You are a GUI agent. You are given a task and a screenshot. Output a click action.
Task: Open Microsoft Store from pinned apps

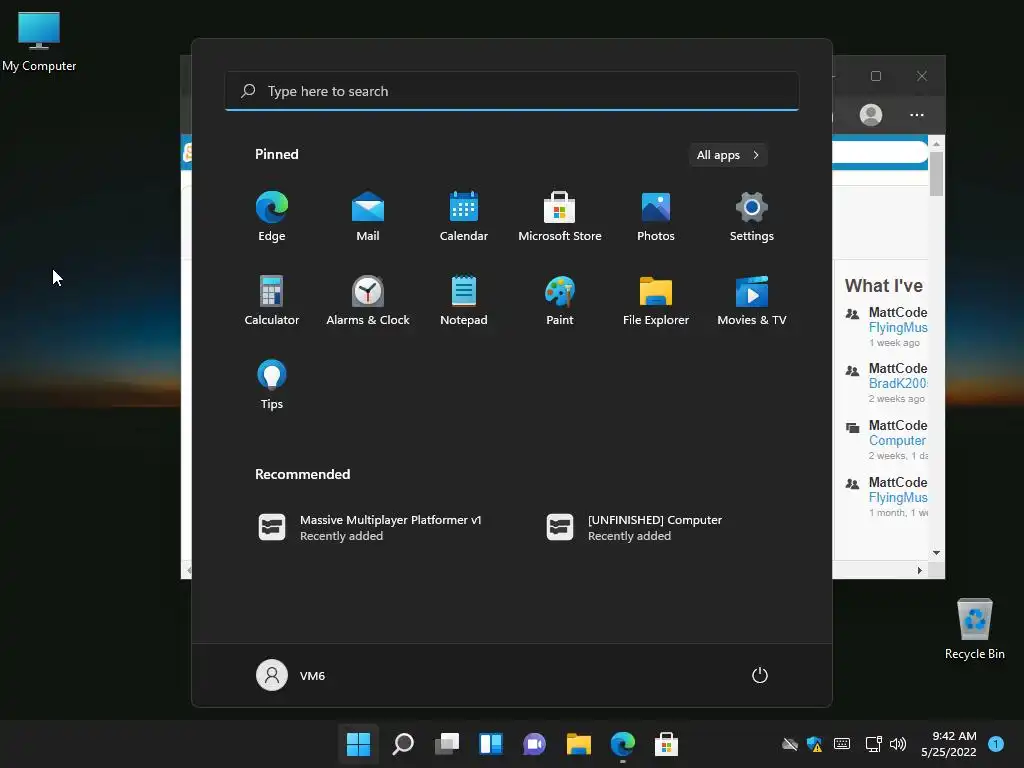click(560, 217)
